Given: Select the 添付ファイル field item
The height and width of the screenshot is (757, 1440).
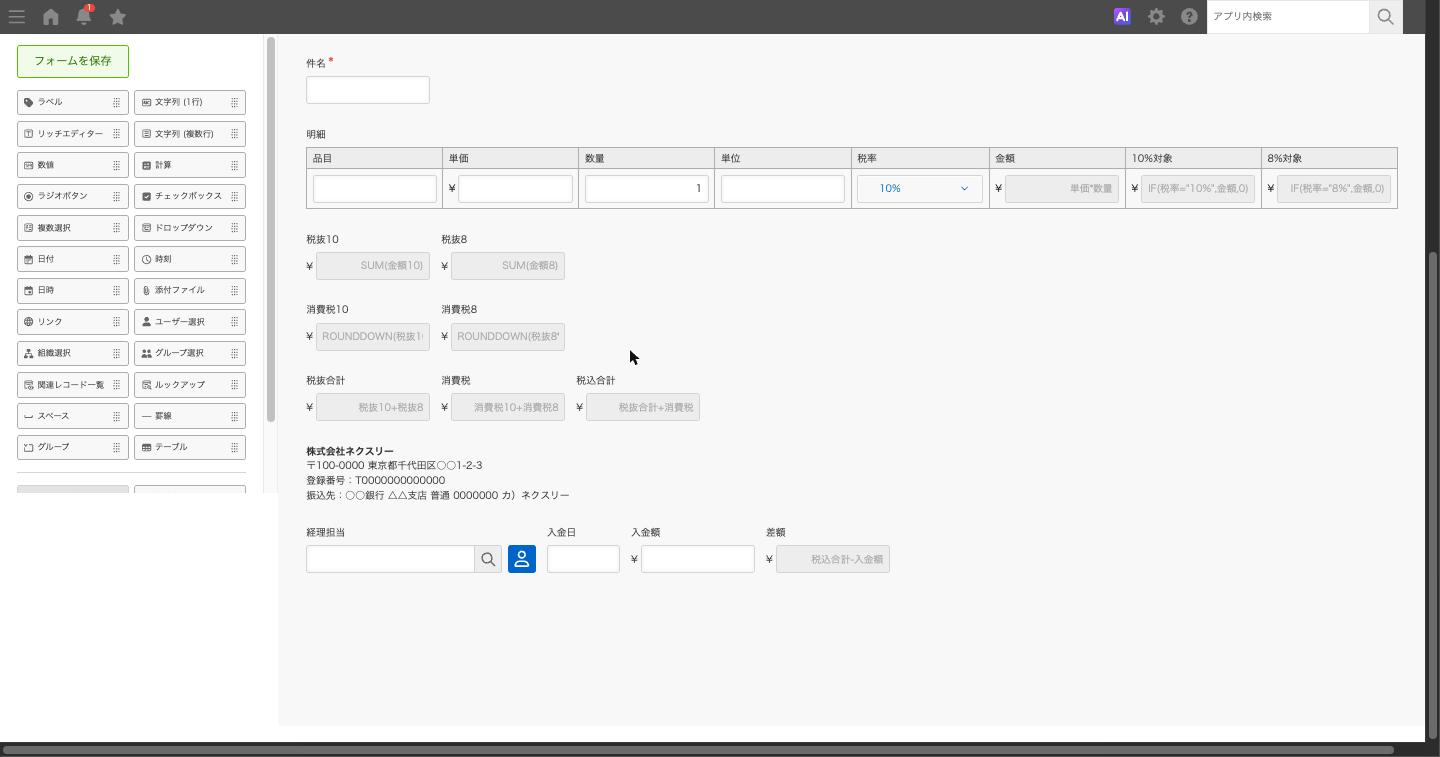Looking at the screenshot, I should pos(190,290).
